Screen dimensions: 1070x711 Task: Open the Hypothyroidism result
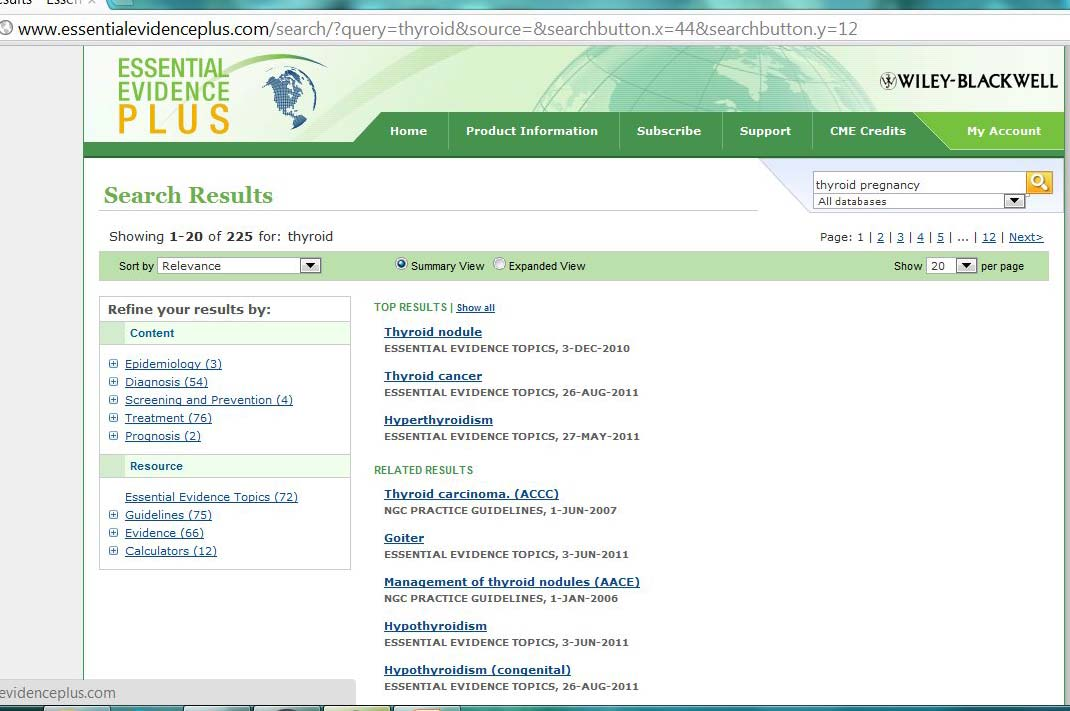click(x=435, y=626)
